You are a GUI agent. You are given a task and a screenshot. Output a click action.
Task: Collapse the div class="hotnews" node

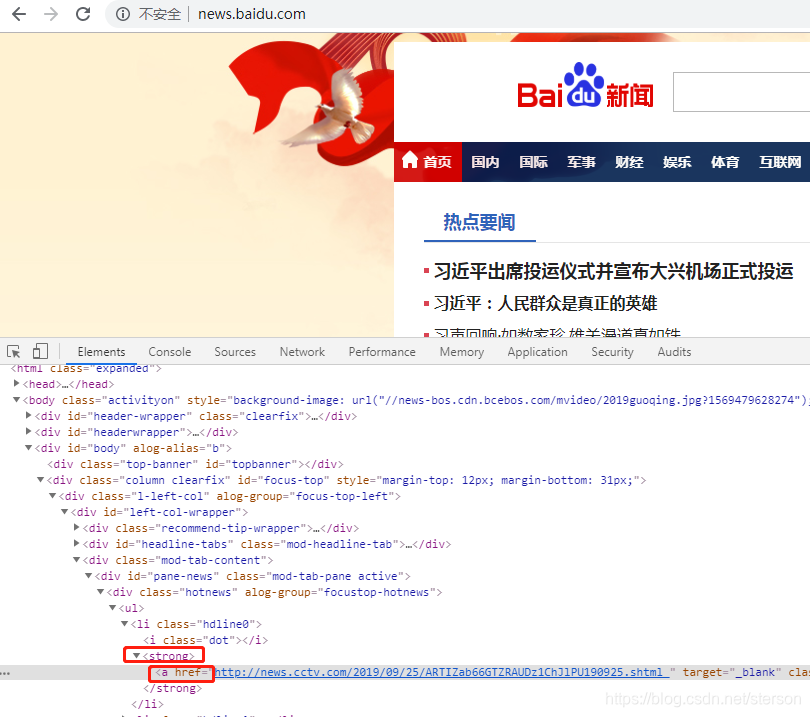point(101,591)
